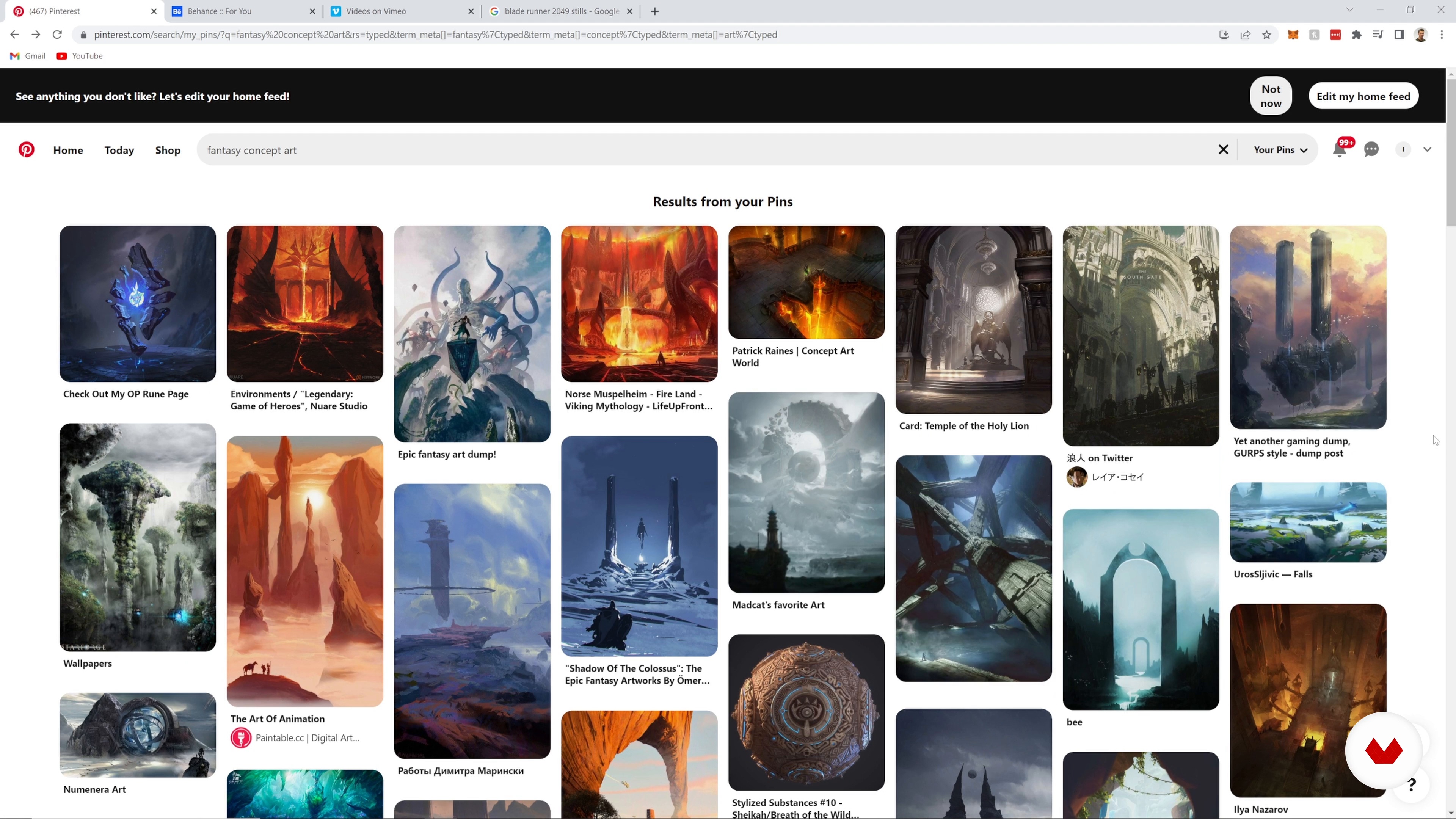Click the browser back arrow
This screenshot has height=819, width=1456.
tap(14, 35)
